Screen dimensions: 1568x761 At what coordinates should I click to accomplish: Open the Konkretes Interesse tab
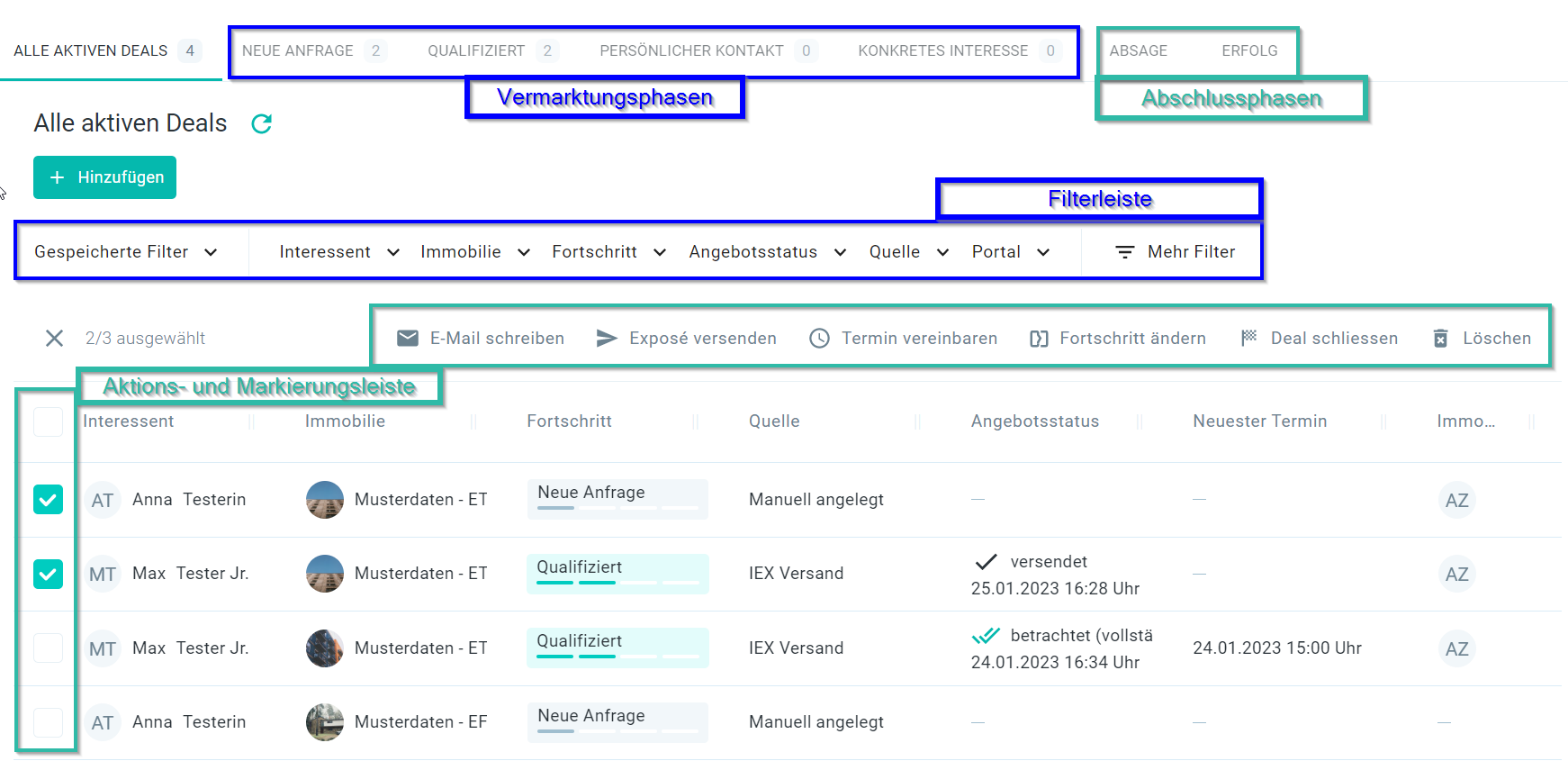click(x=942, y=51)
